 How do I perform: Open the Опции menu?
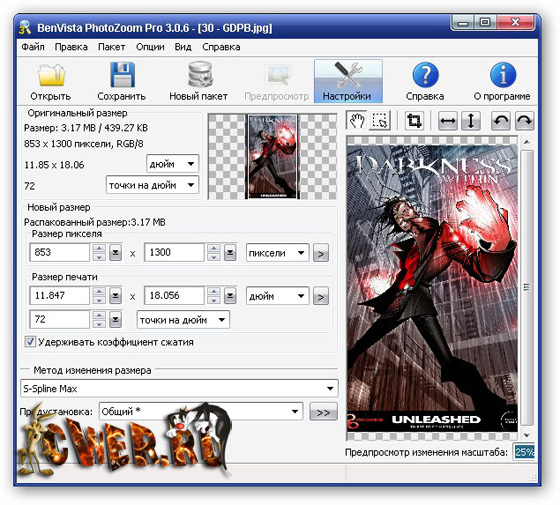[x=150, y=47]
